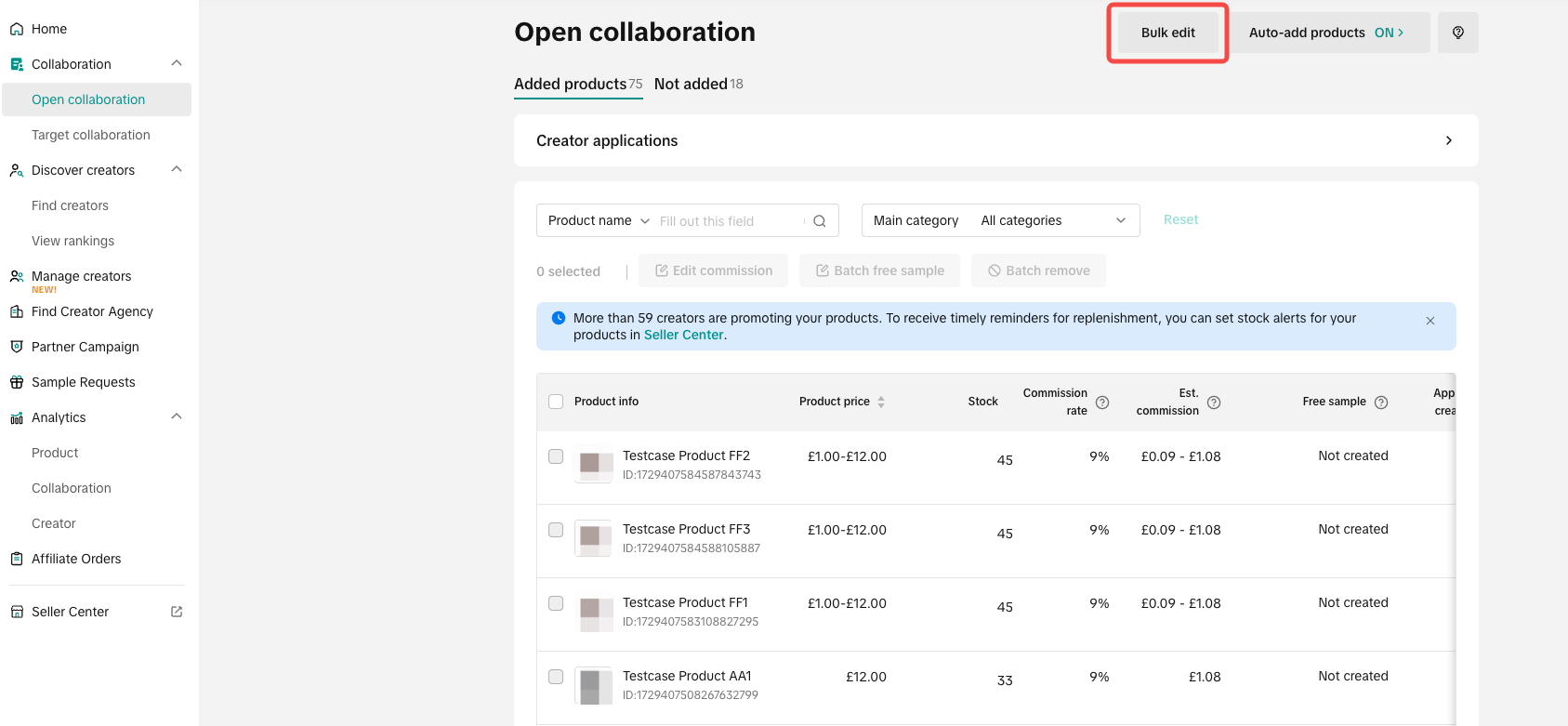Tick the select-all checkbox in table header

click(556, 402)
